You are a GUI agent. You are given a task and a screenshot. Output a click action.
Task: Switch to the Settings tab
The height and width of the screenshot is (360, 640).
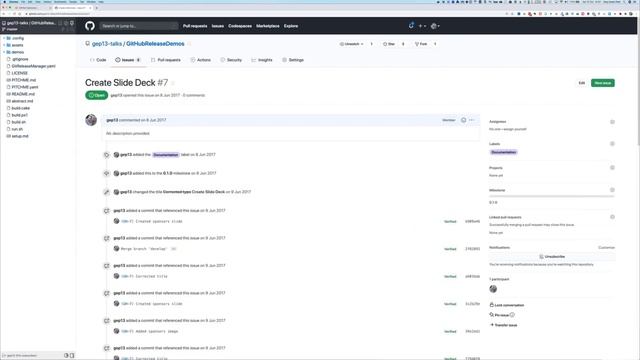tap(293, 60)
